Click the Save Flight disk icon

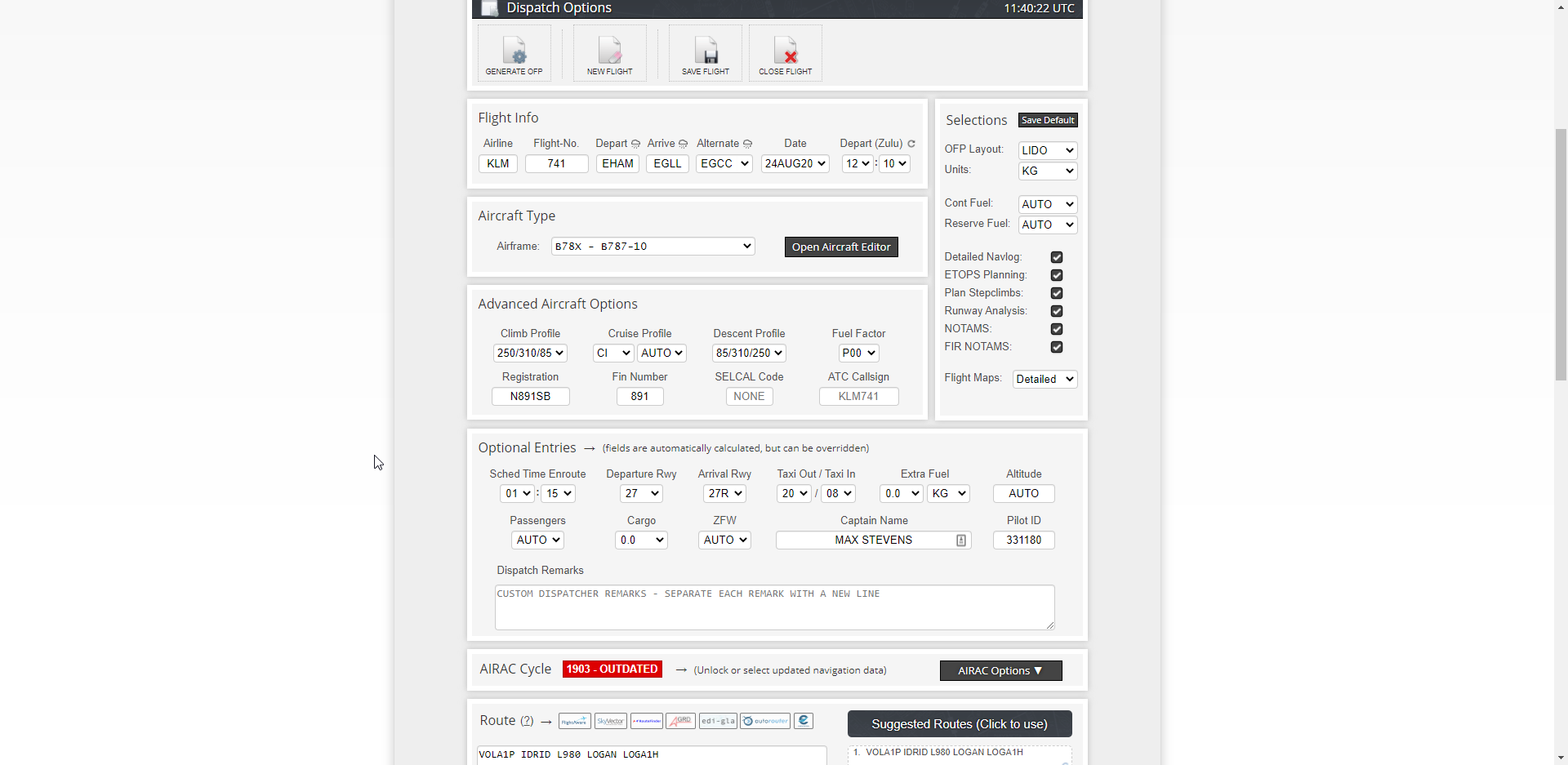click(706, 54)
